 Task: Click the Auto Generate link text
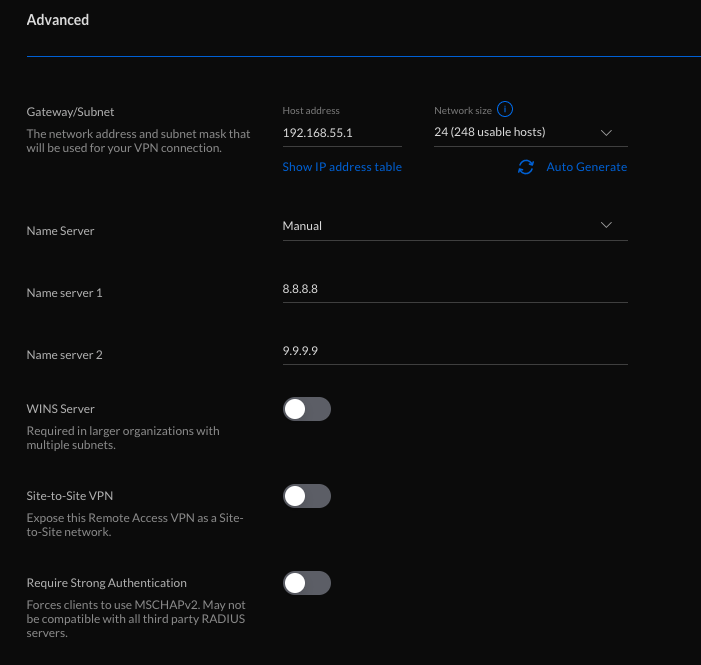(x=587, y=167)
